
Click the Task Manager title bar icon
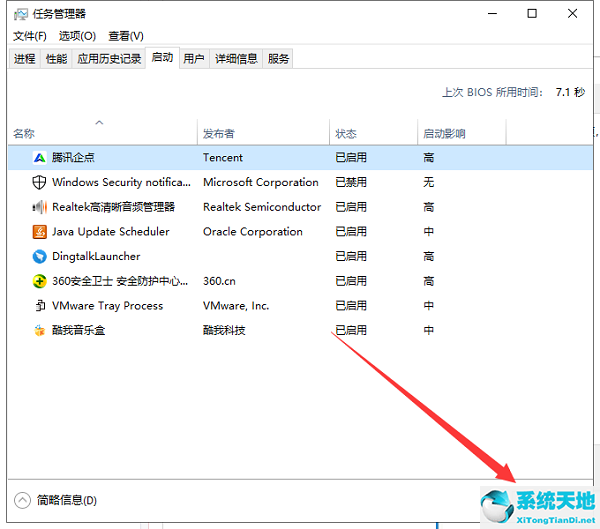click(21, 15)
